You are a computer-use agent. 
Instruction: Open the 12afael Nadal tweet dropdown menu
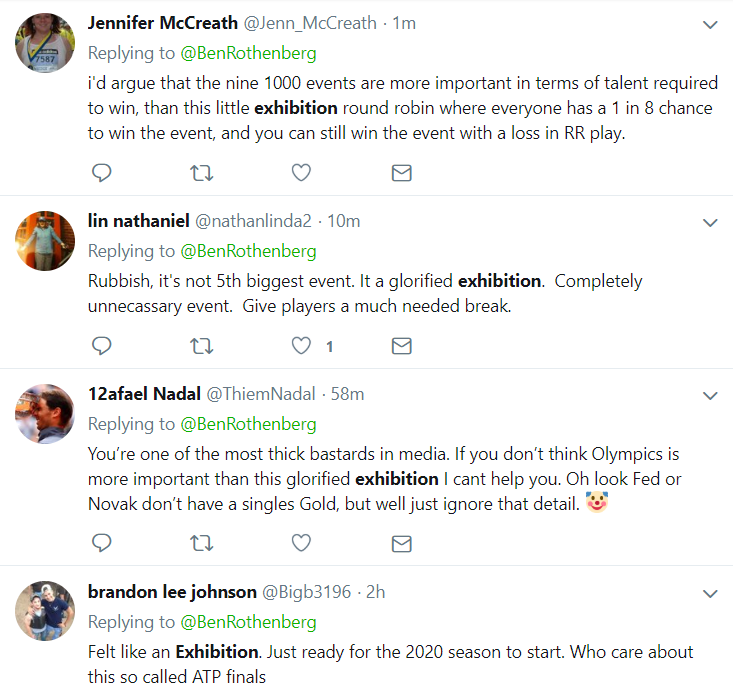pos(709,395)
